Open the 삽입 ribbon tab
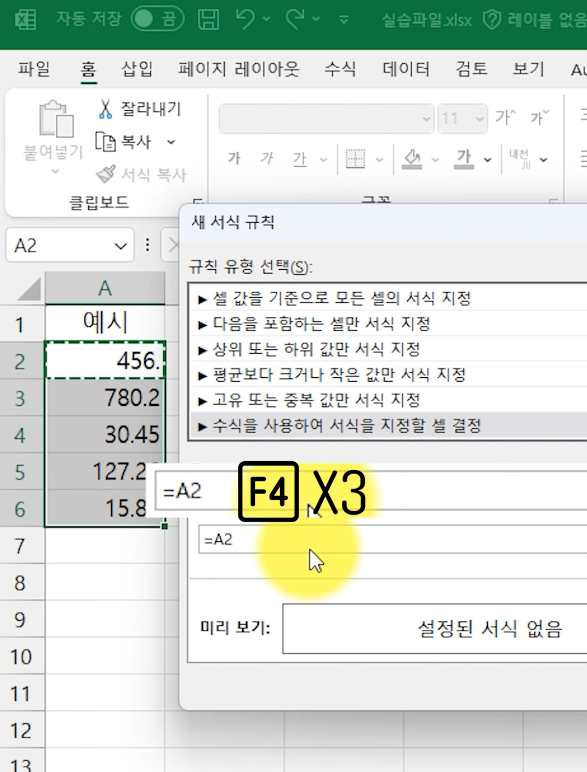The width and height of the screenshot is (587, 772). click(x=137, y=69)
